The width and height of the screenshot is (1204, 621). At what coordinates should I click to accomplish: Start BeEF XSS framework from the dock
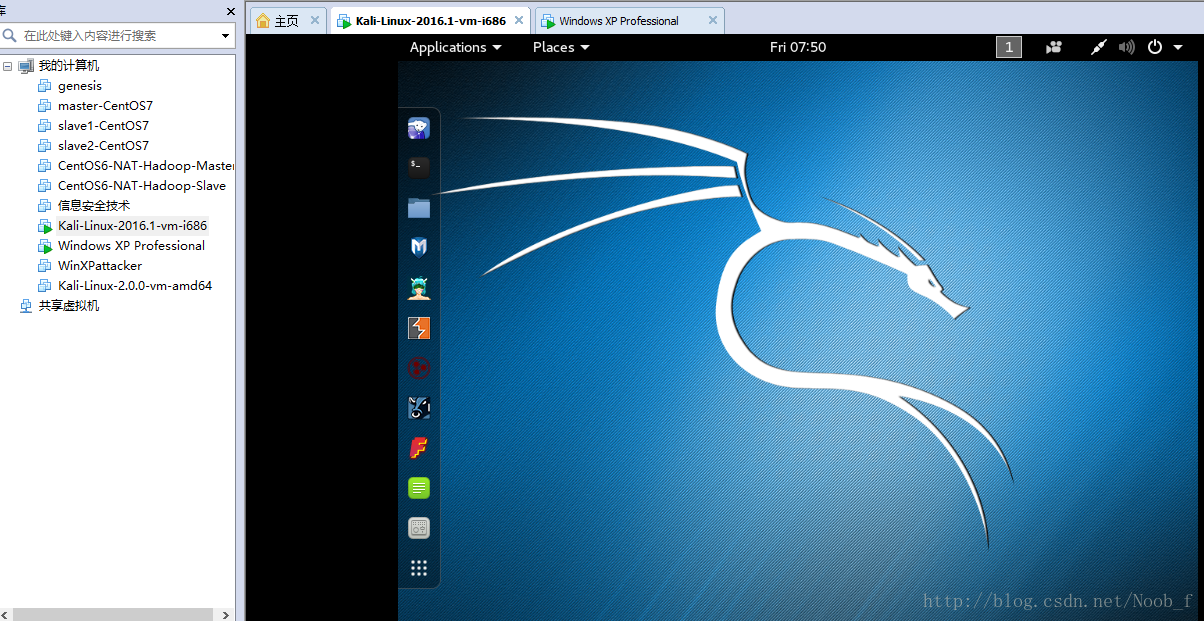click(x=419, y=408)
